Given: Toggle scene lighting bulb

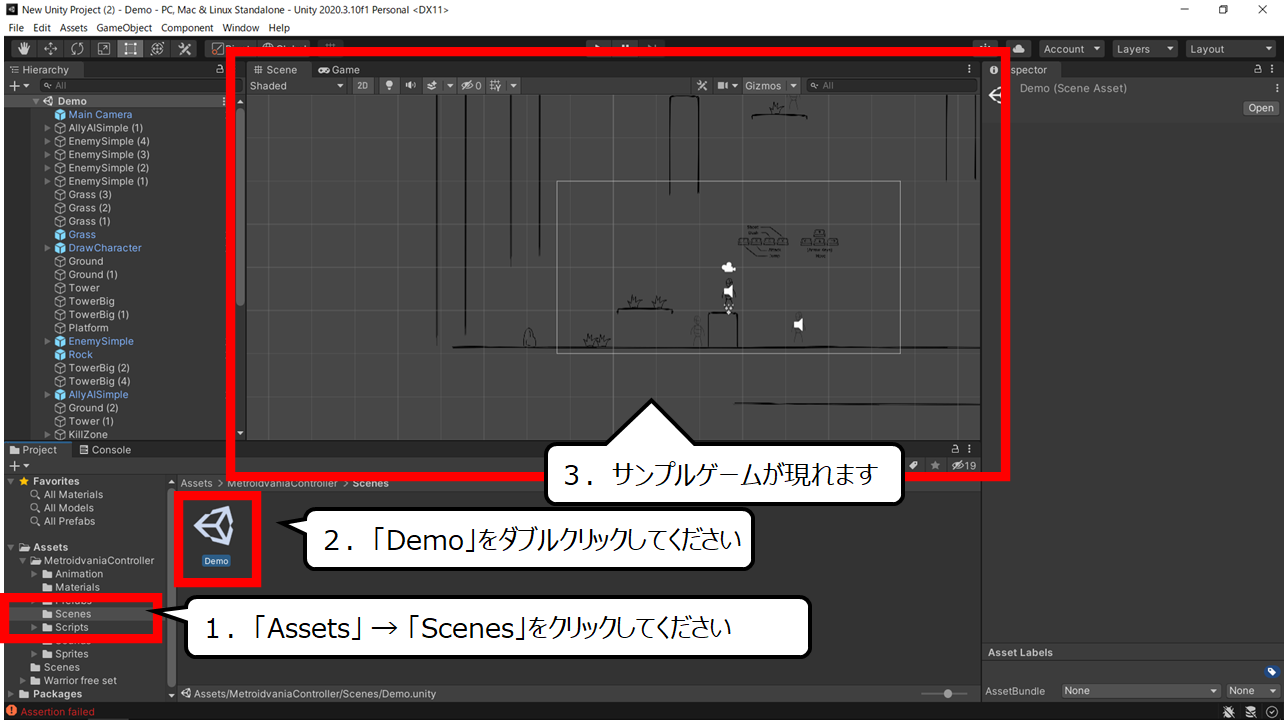Looking at the screenshot, I should click(x=390, y=86).
